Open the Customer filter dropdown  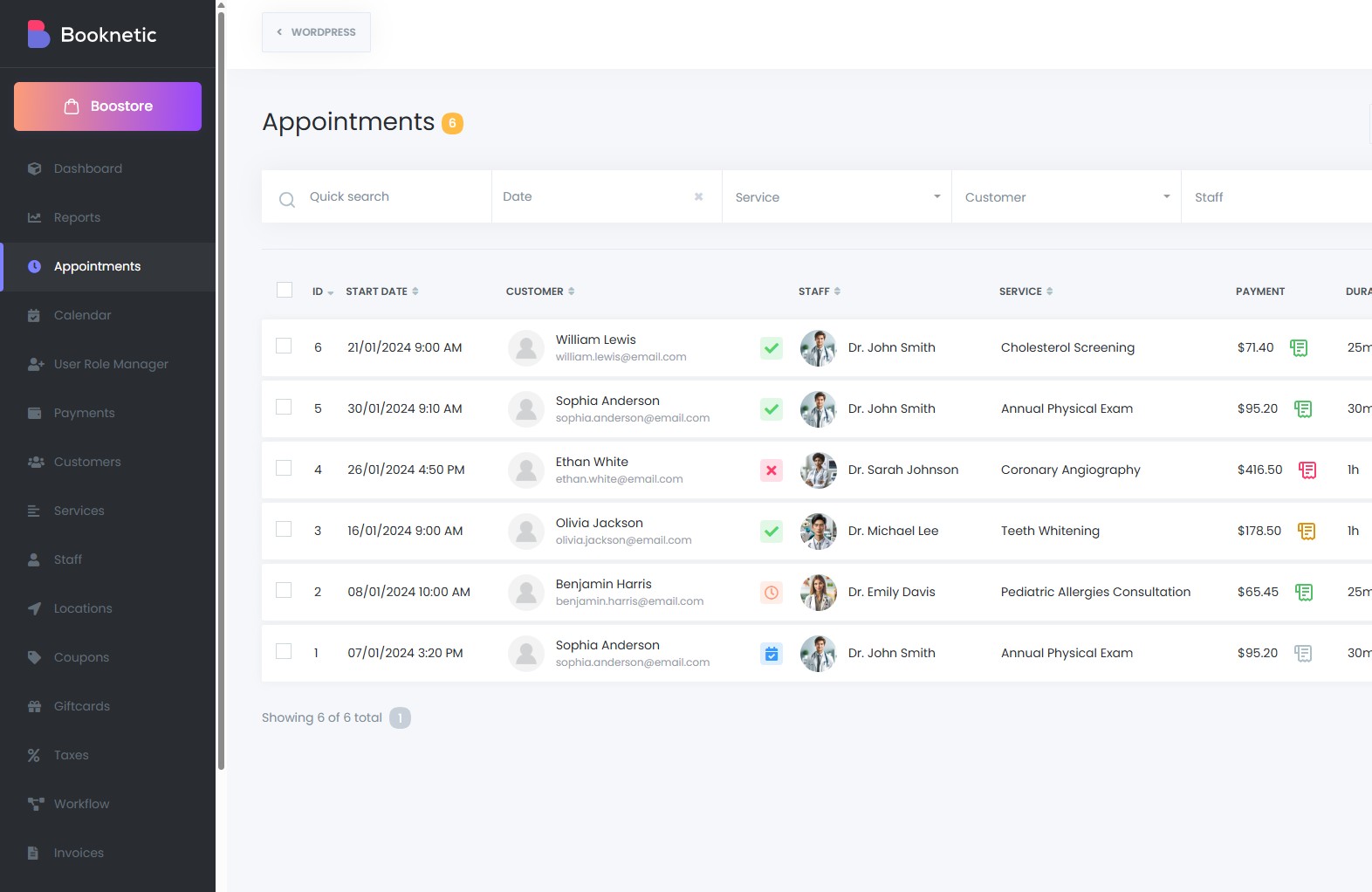(1066, 197)
